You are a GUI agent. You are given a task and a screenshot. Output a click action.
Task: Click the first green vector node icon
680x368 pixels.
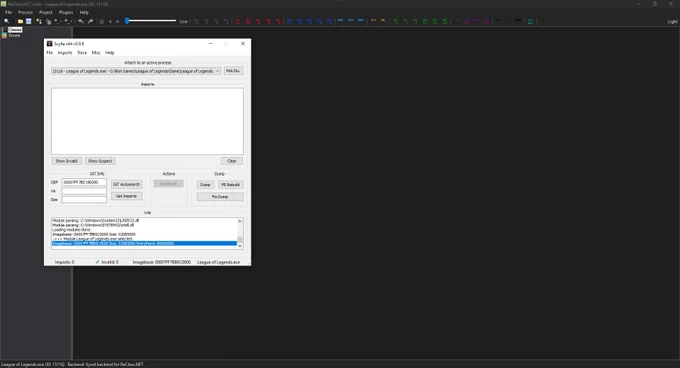click(395, 21)
